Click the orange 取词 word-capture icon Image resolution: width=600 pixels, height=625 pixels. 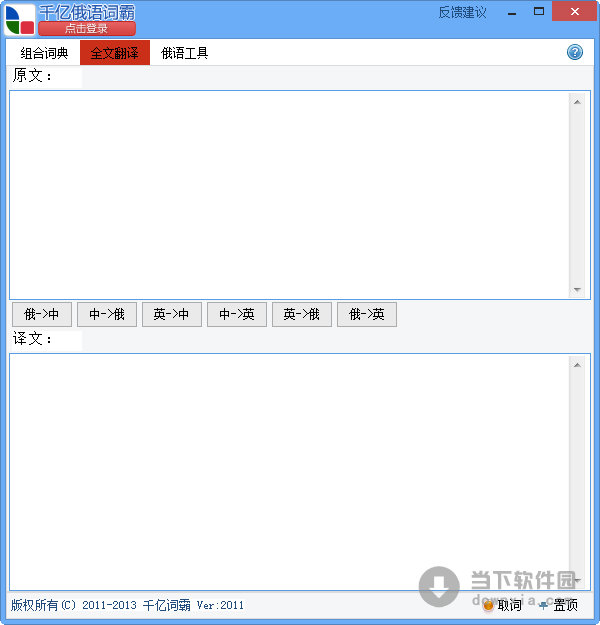(488, 605)
